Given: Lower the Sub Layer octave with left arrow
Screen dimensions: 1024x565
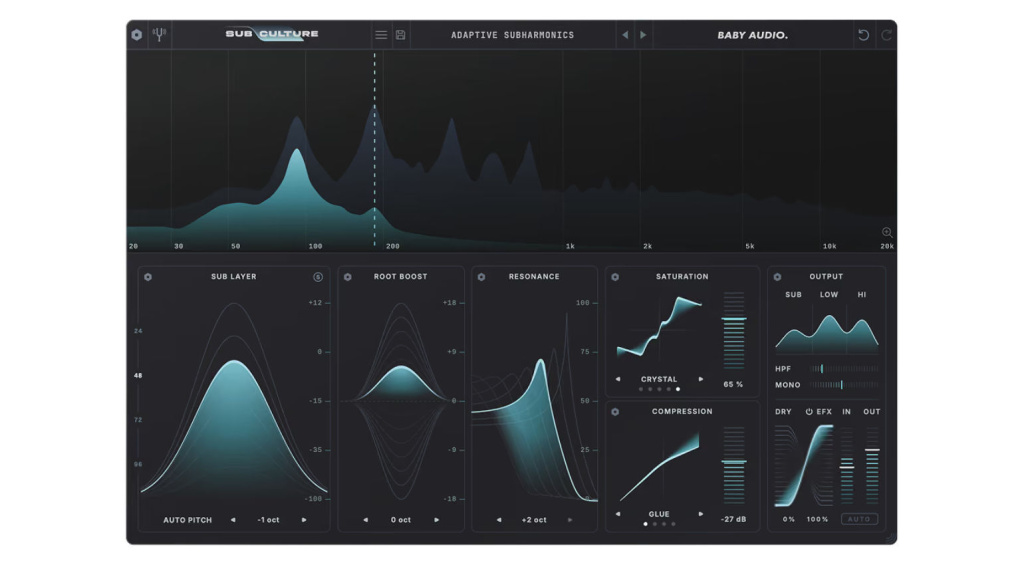Looking at the screenshot, I should click(x=233, y=520).
